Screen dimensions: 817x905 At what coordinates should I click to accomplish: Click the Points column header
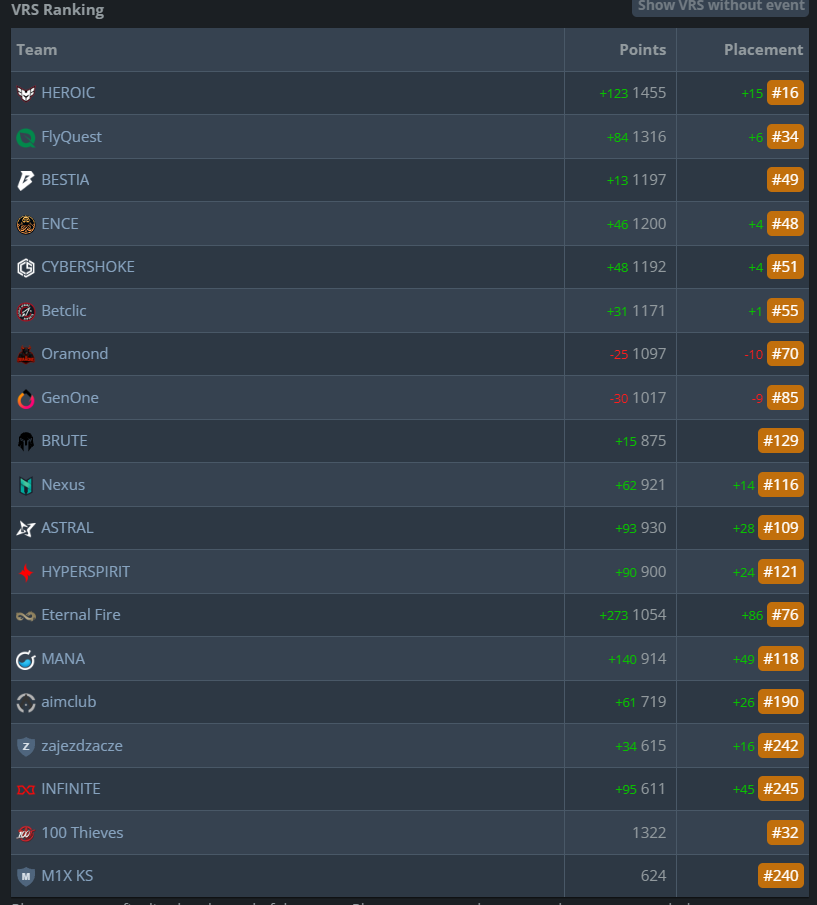[x=642, y=50]
